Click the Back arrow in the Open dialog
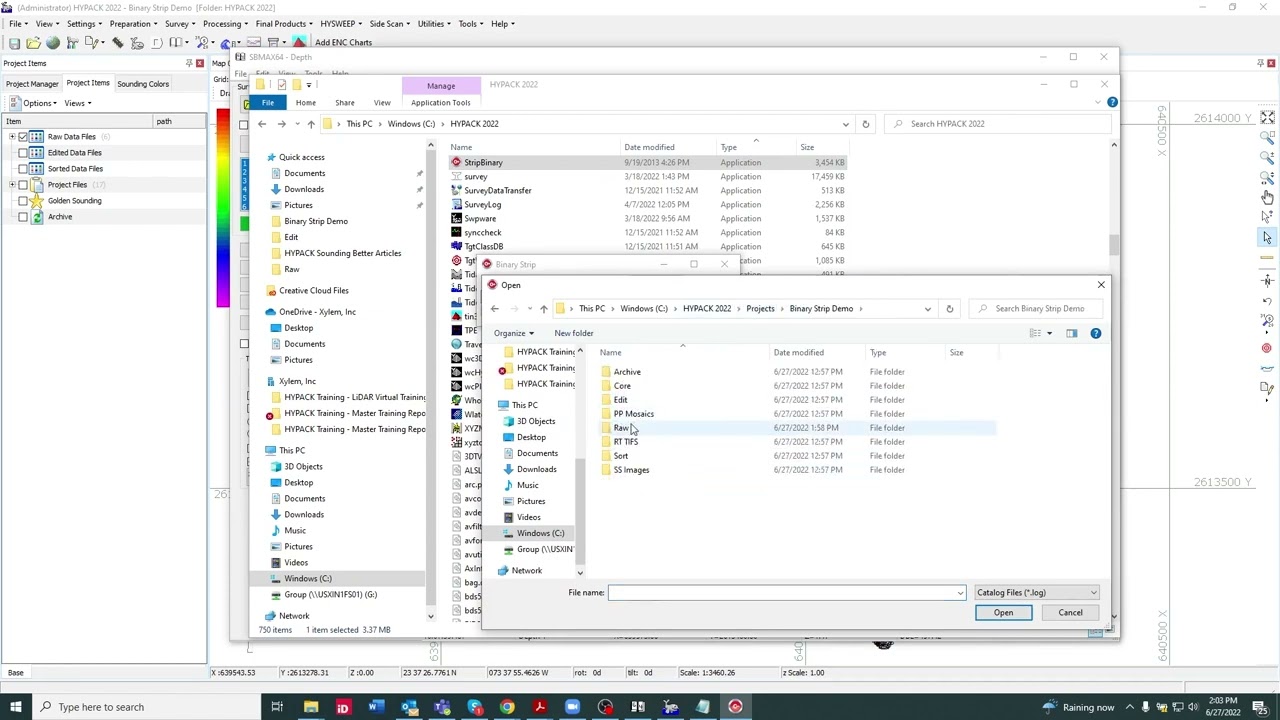The height and width of the screenshot is (720, 1280). (x=495, y=308)
